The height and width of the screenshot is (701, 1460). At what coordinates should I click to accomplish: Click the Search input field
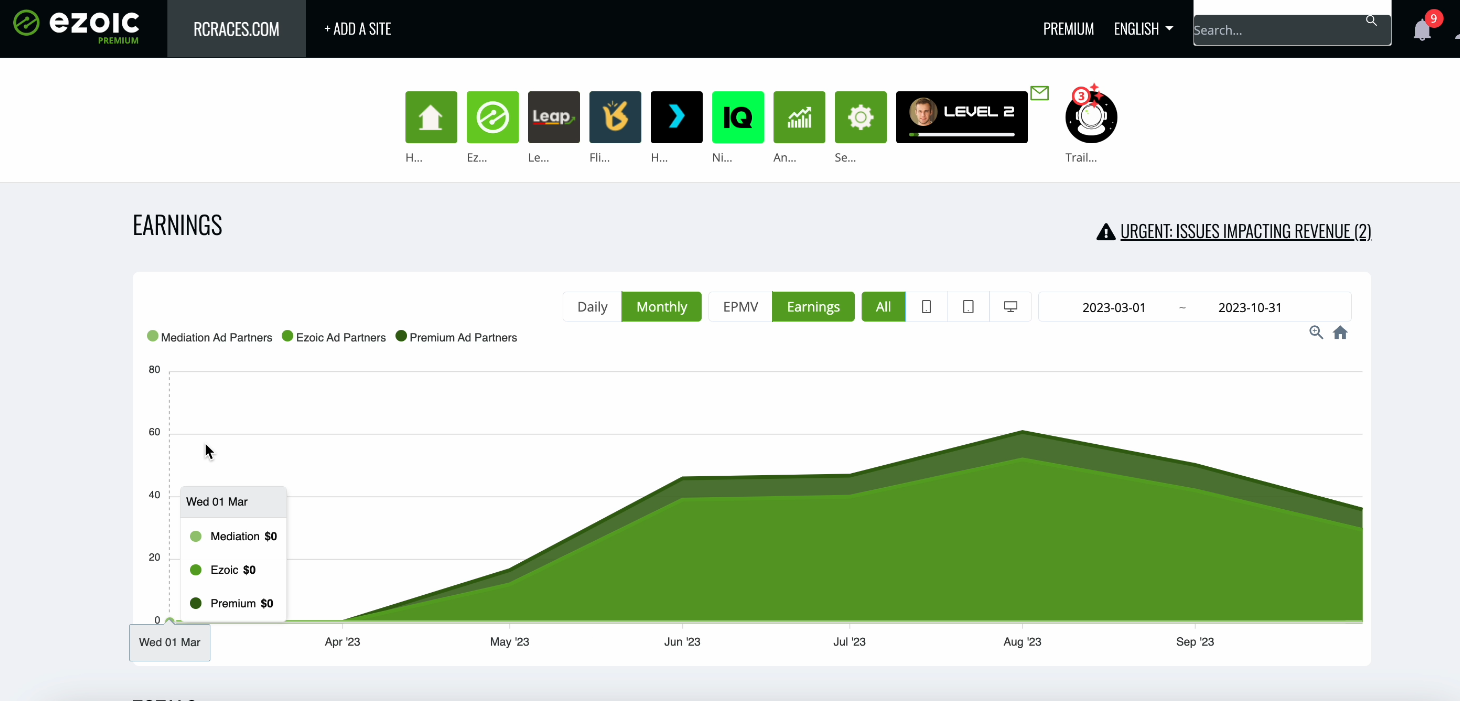pyautogui.click(x=1292, y=30)
